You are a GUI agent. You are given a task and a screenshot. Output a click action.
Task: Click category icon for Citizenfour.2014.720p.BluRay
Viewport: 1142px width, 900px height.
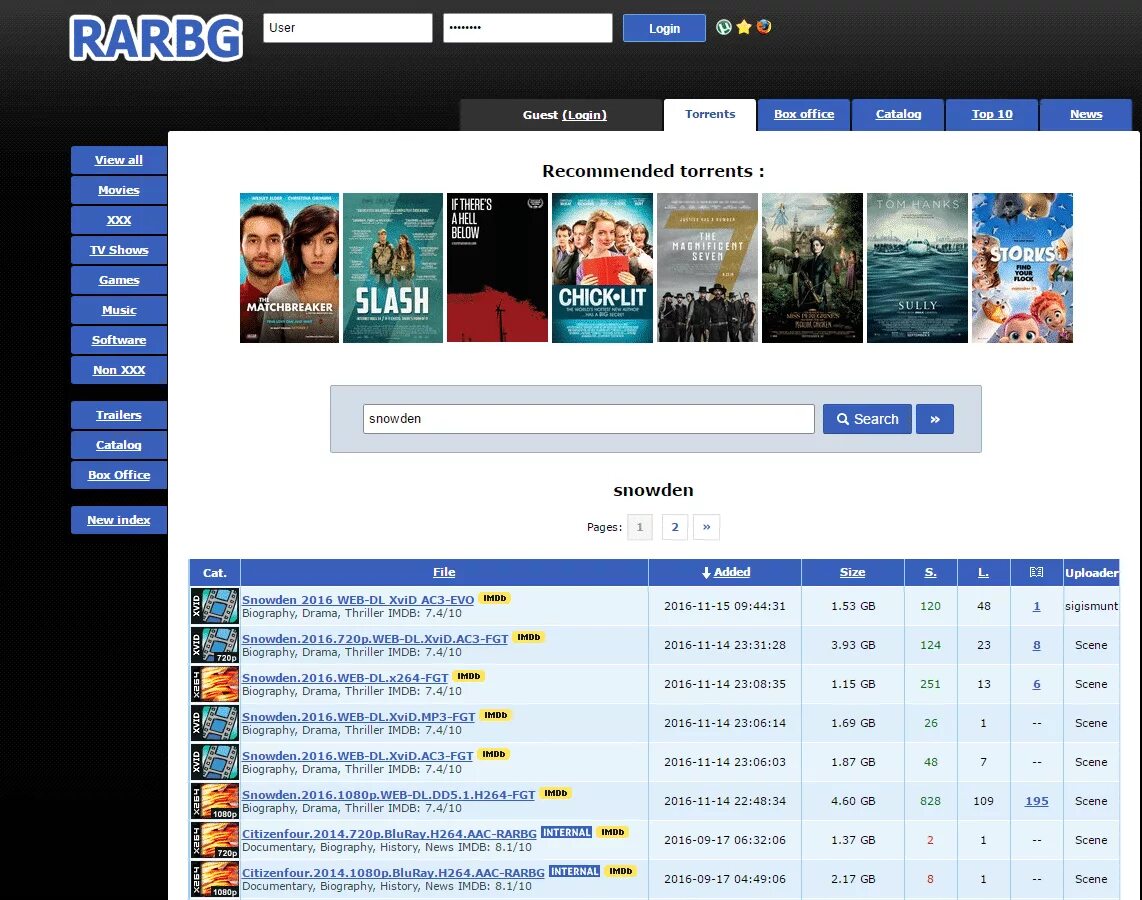point(215,840)
